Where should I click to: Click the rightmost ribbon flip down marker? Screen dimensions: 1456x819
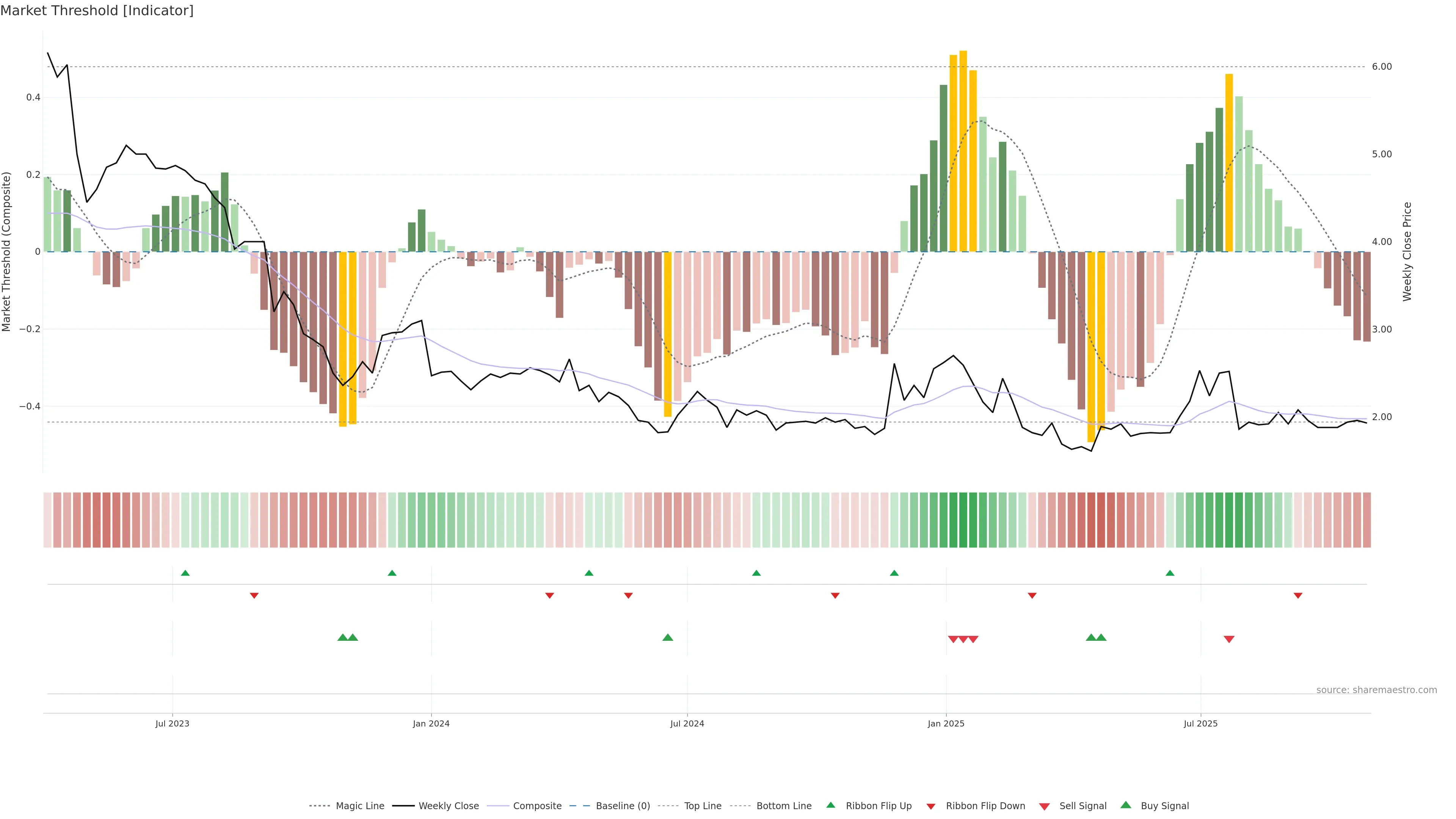point(1298,596)
